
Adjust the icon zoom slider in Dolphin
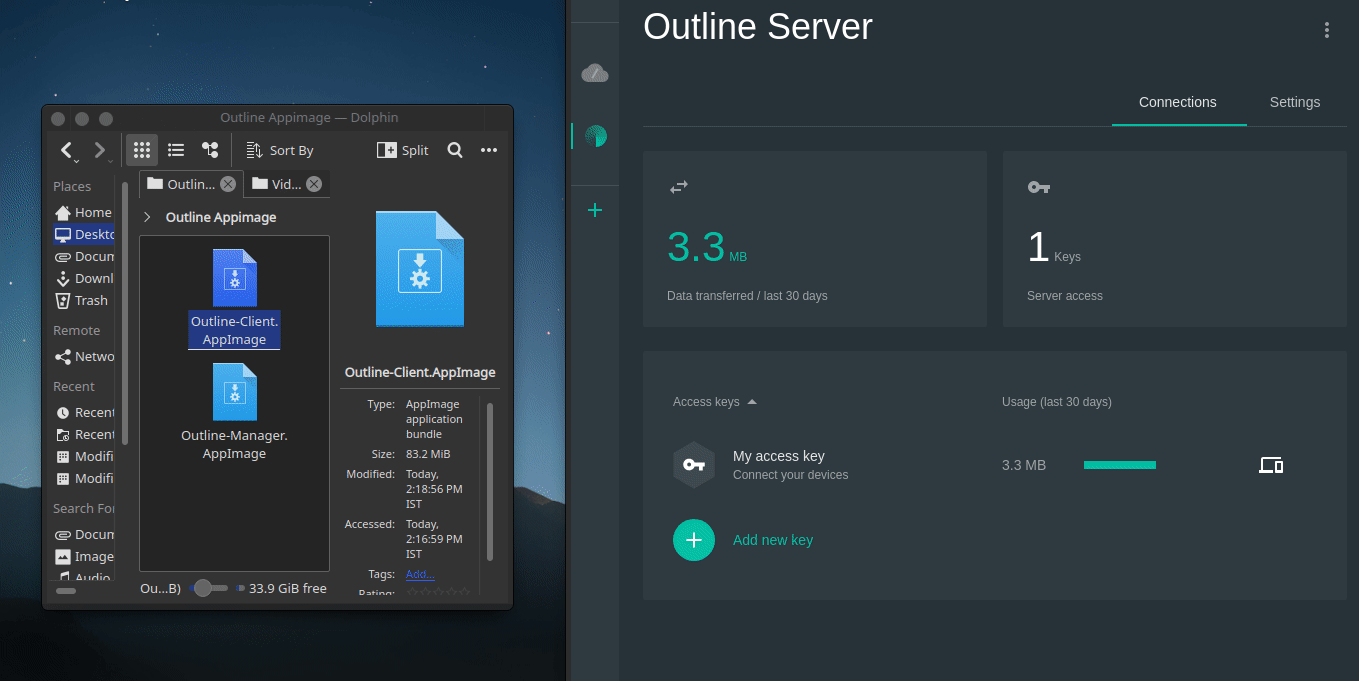pyautogui.click(x=210, y=588)
